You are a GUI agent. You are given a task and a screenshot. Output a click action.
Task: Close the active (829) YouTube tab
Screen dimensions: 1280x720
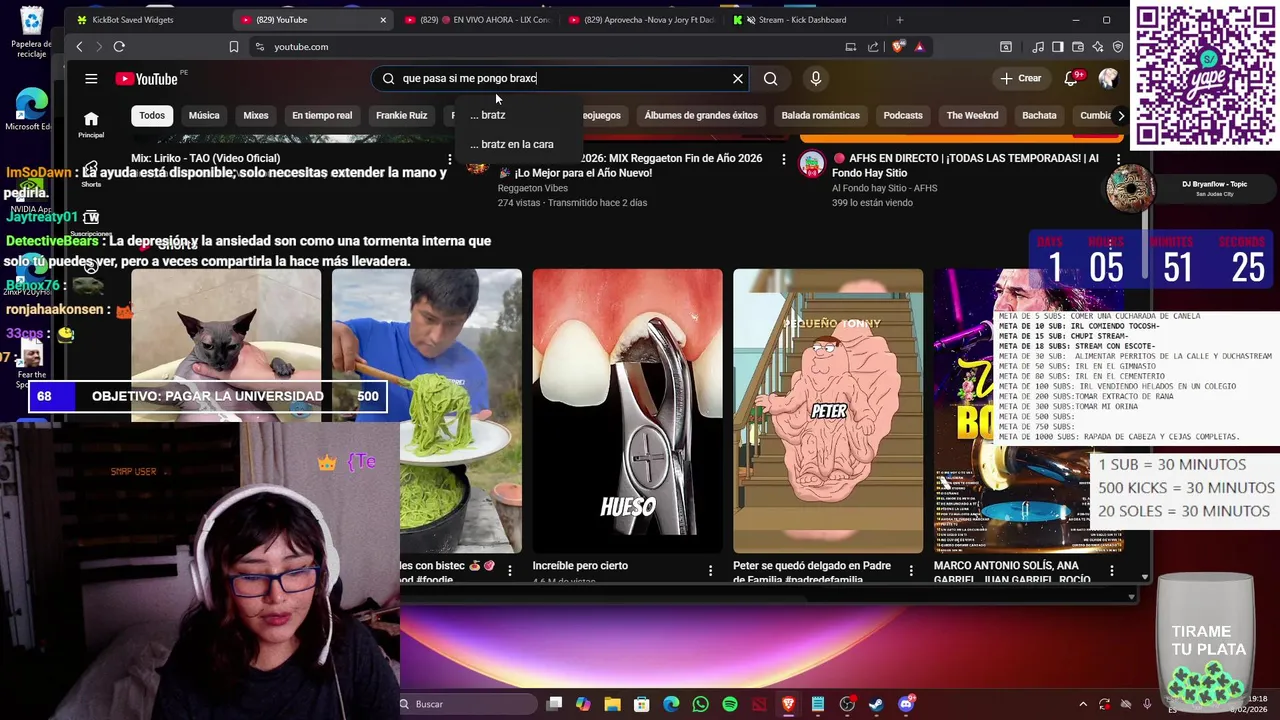(382, 19)
